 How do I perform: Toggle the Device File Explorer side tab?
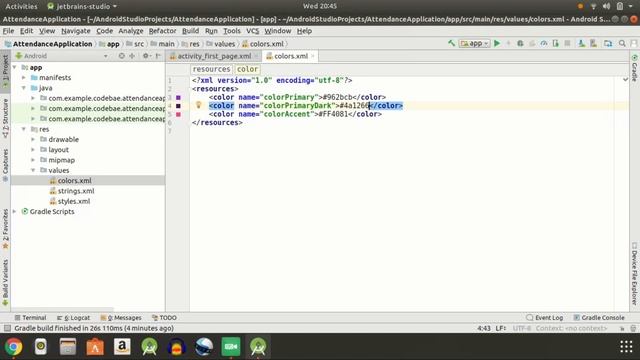pos(635,273)
